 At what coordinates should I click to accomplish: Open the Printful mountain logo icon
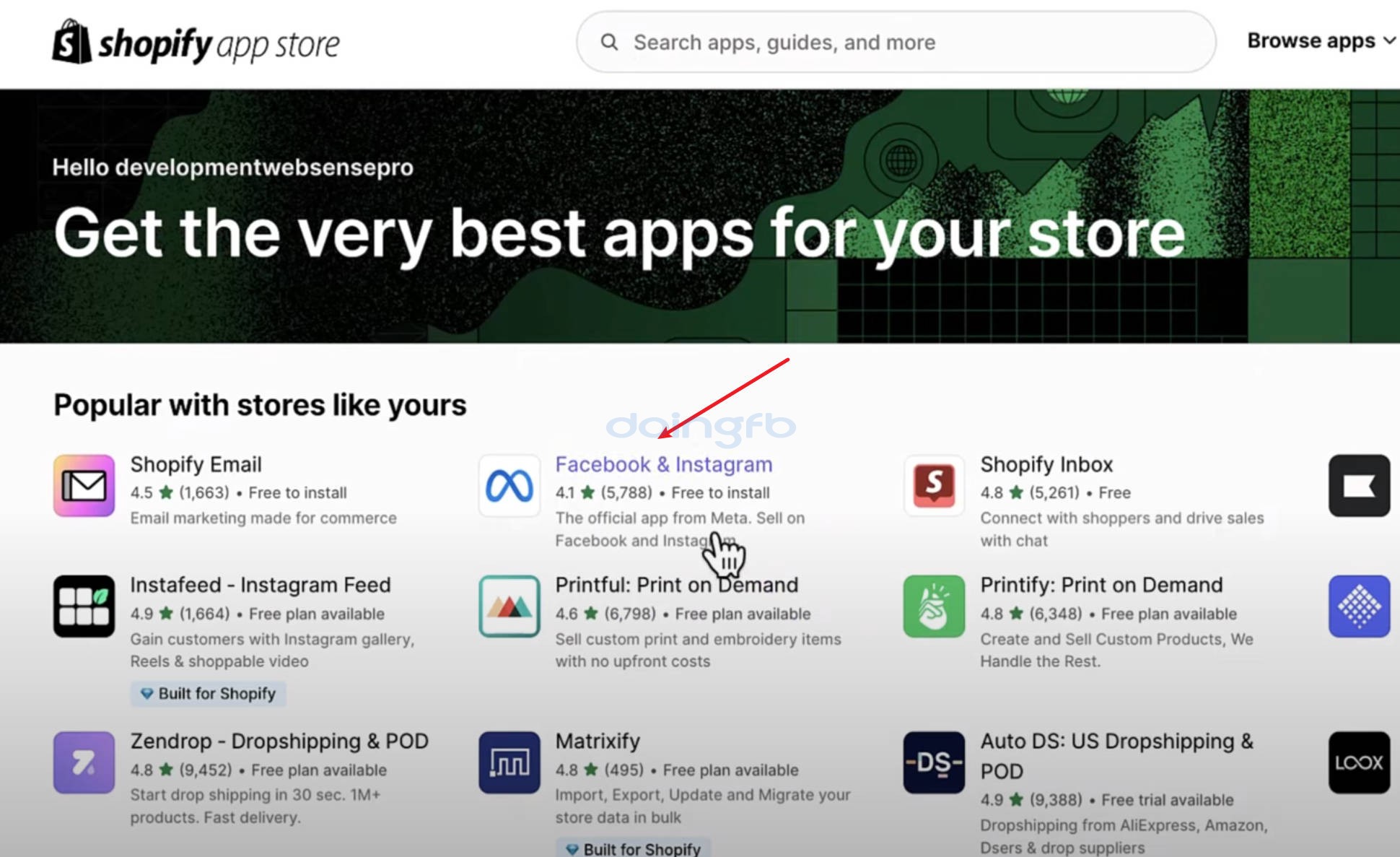[509, 606]
